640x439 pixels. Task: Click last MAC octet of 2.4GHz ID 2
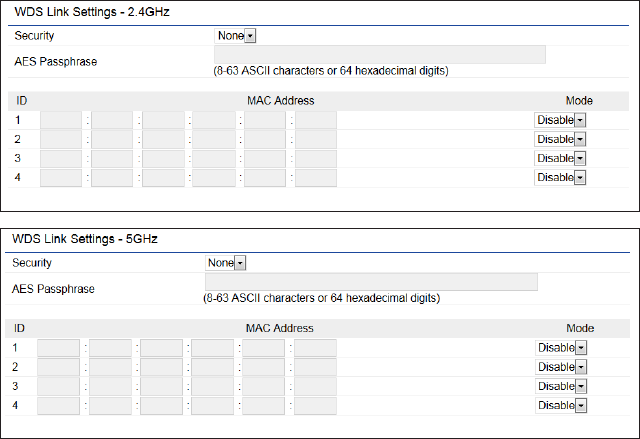316,139
